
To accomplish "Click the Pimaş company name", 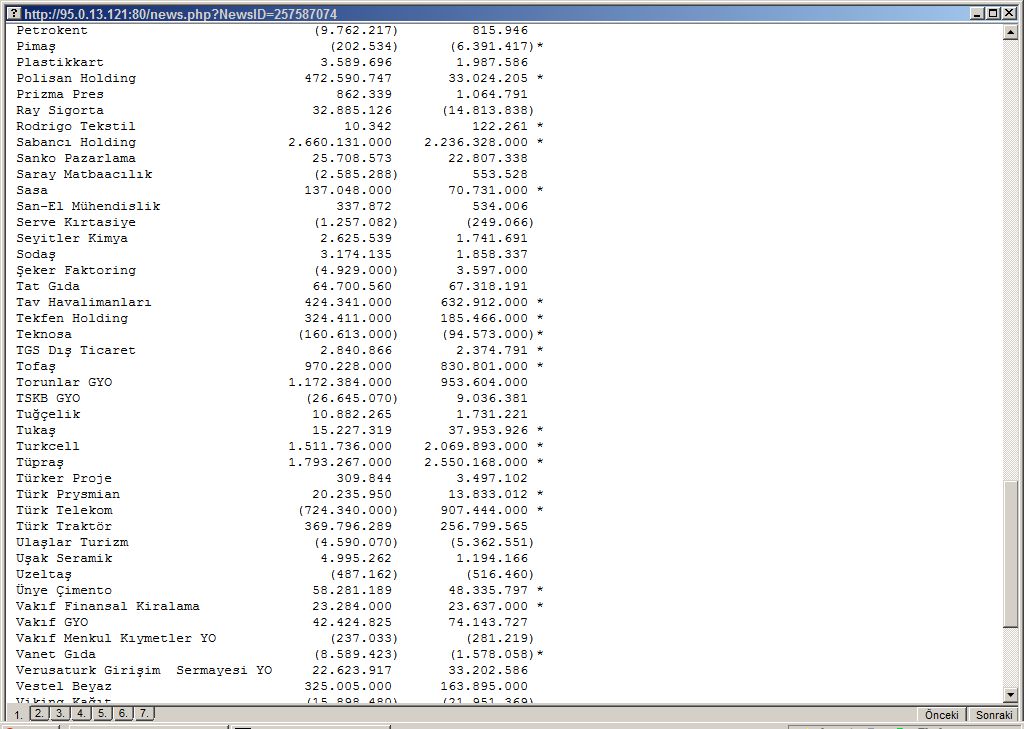I will tap(36, 46).
